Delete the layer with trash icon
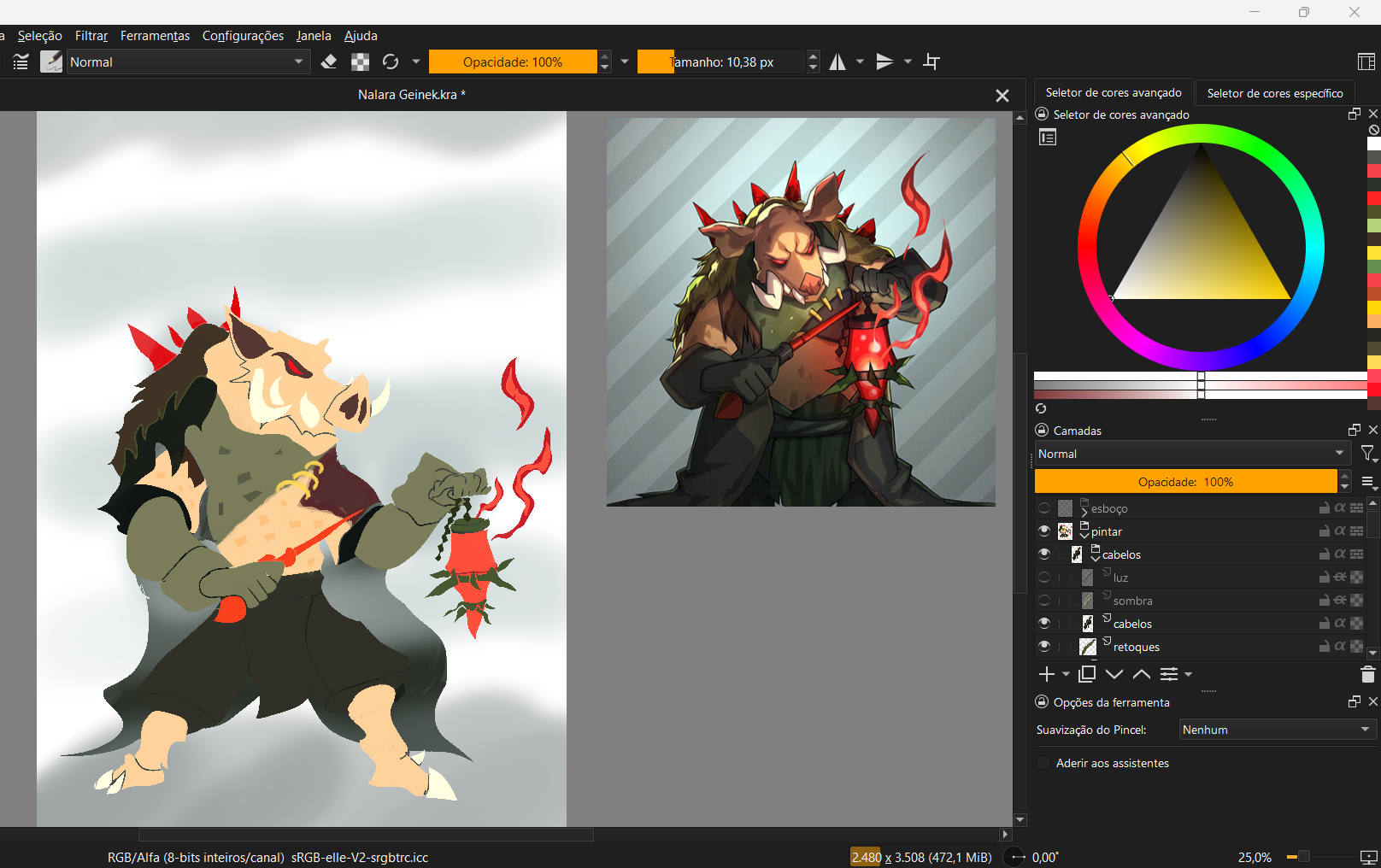1381x868 pixels. click(1368, 674)
